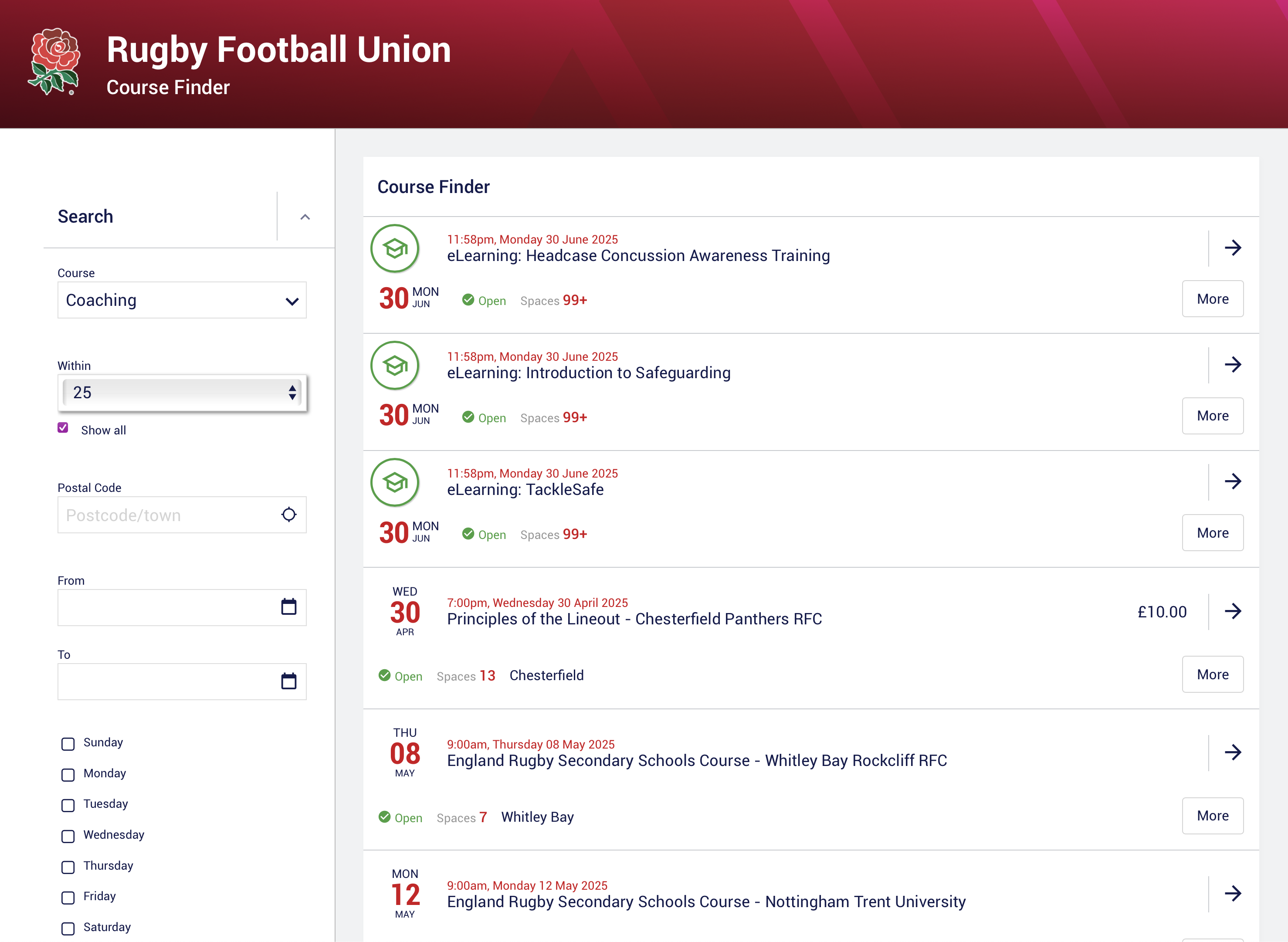
Task: Click the Introduction to Safeguarding graduation icon
Action: pos(395,366)
